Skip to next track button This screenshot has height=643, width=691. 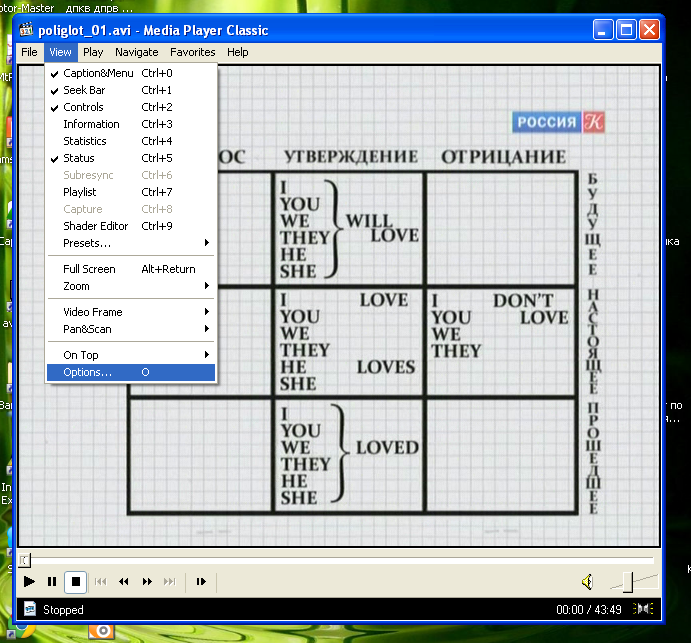point(170,582)
